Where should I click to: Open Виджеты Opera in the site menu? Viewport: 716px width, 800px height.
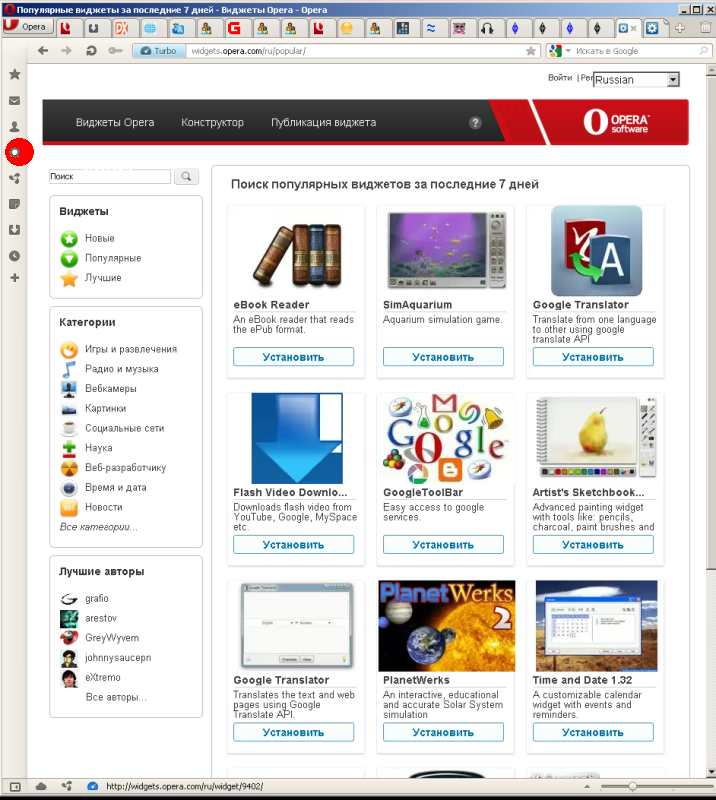point(115,122)
